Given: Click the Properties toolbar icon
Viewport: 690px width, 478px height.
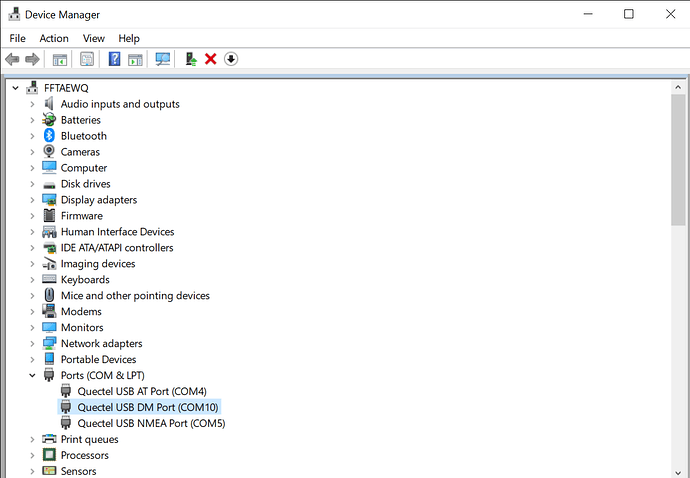Looking at the screenshot, I should point(87,59).
